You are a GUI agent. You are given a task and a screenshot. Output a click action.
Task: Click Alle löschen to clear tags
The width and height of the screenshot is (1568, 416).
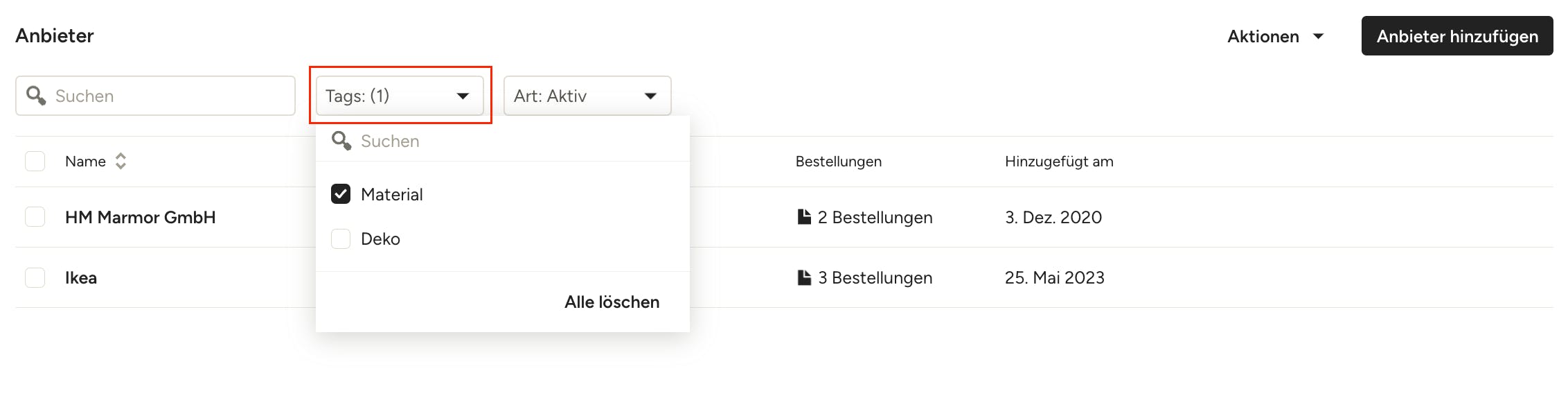point(612,302)
